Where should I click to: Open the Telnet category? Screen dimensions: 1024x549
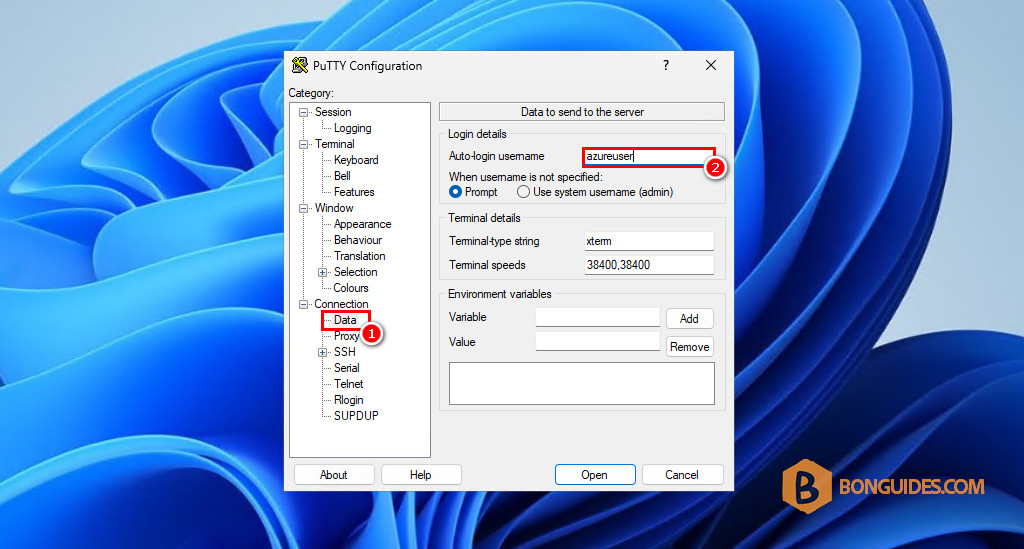(349, 384)
